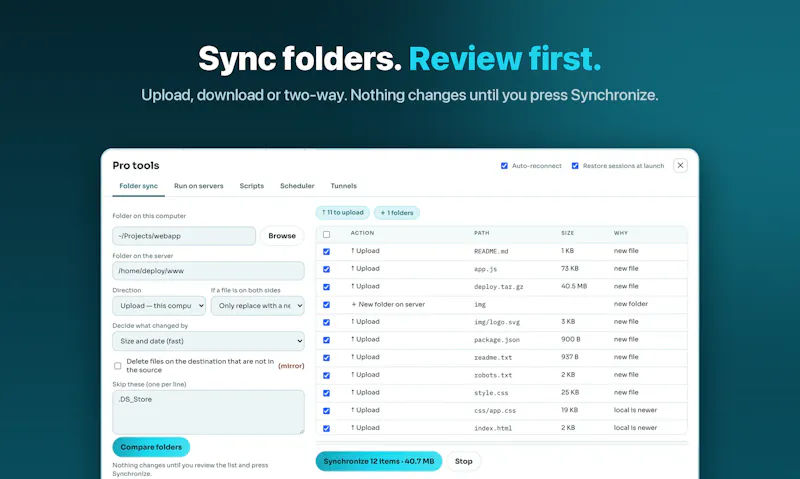
Task: Click the Stop button
Action: (x=463, y=461)
